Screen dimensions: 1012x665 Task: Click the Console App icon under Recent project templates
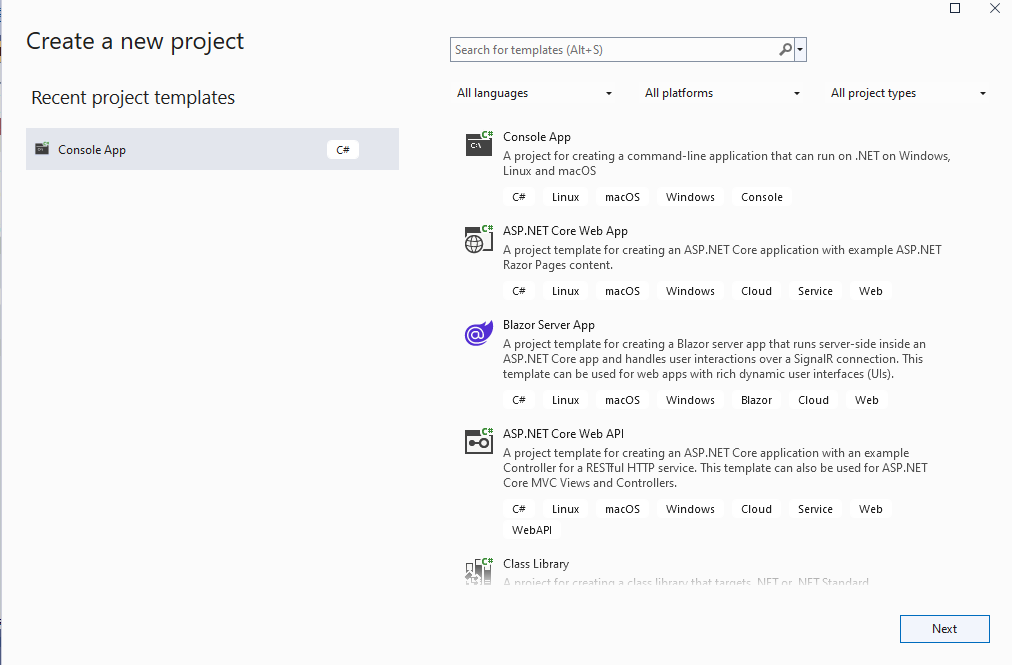pos(42,148)
